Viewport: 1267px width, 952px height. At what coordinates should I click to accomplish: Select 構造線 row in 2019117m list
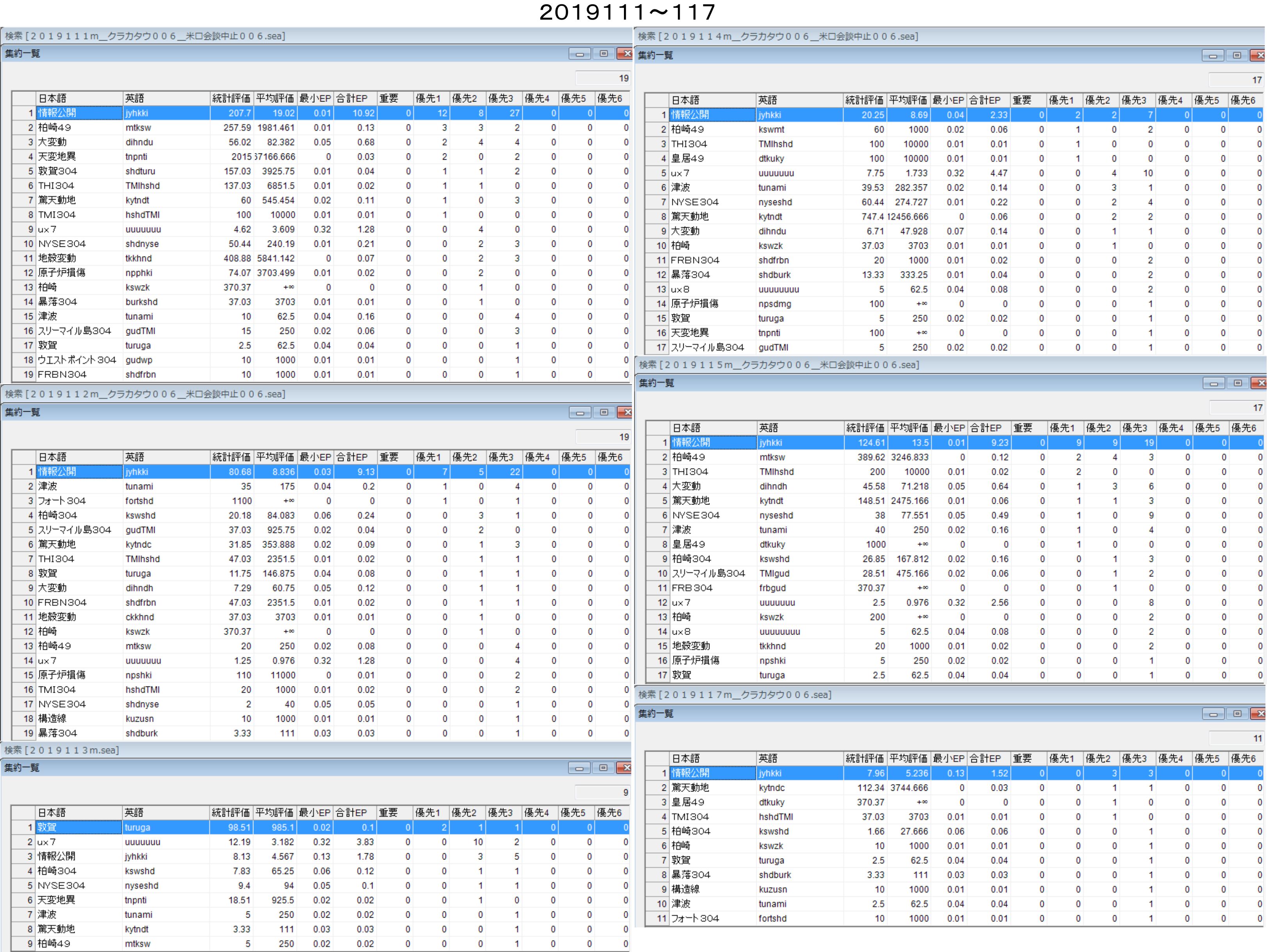coord(685,889)
